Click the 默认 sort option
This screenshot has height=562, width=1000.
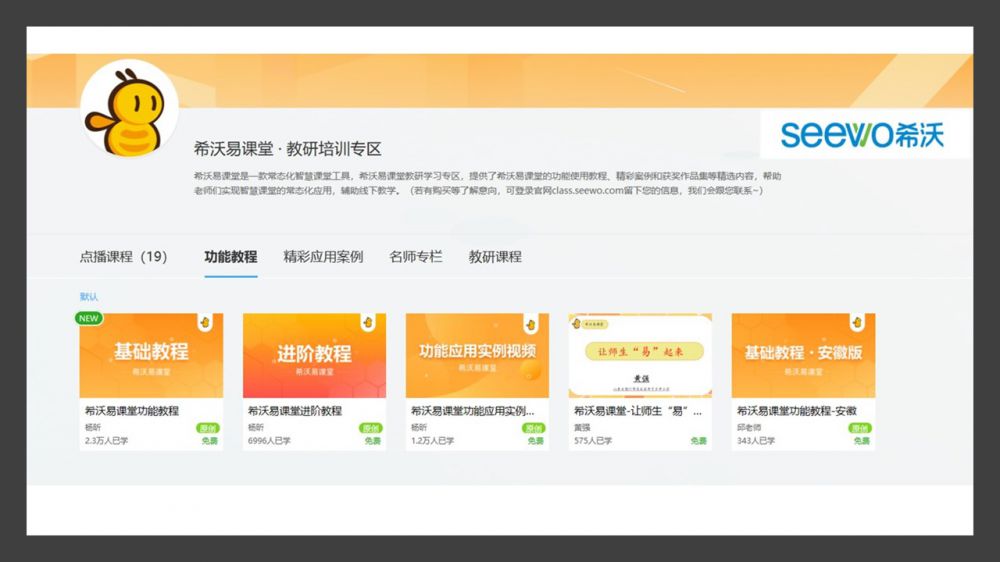coord(89,297)
